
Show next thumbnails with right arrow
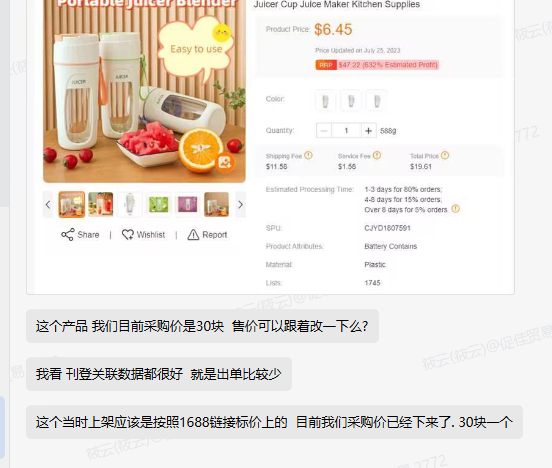click(240, 205)
